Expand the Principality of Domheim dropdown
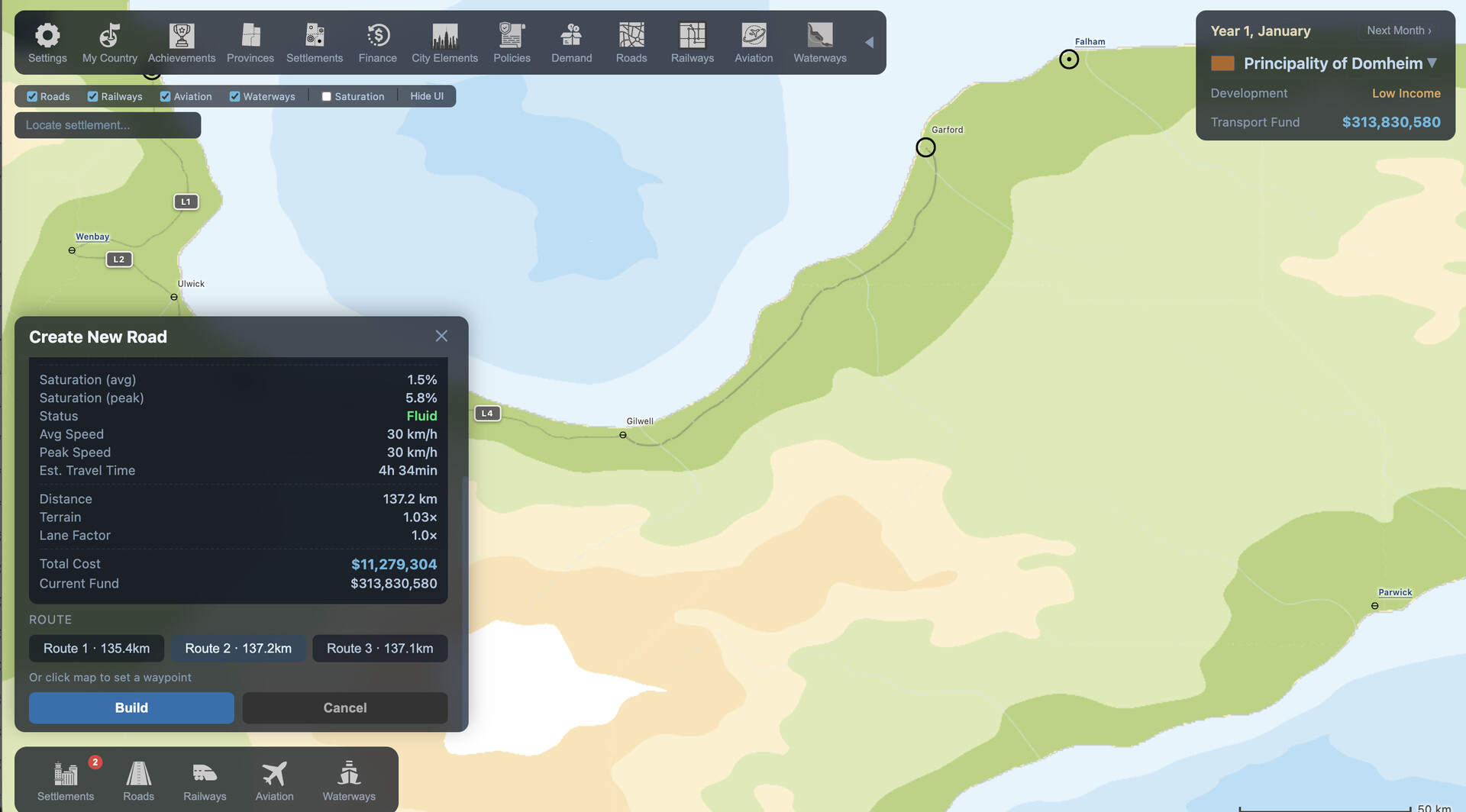Viewport: 1466px width, 812px height. coord(1432,63)
